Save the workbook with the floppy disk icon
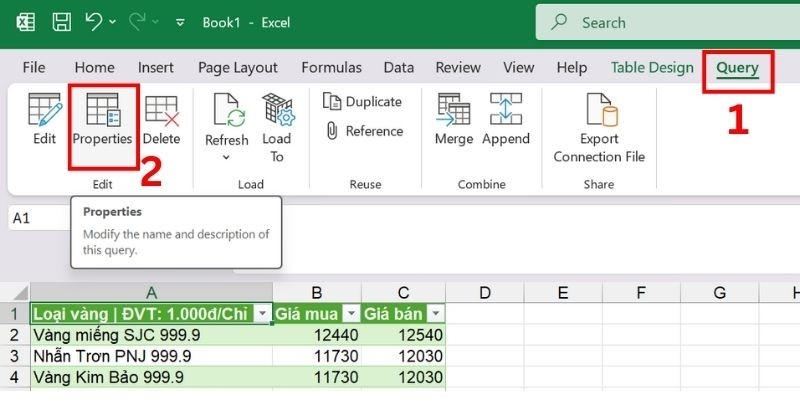The height and width of the screenshot is (407, 800). coord(62,22)
